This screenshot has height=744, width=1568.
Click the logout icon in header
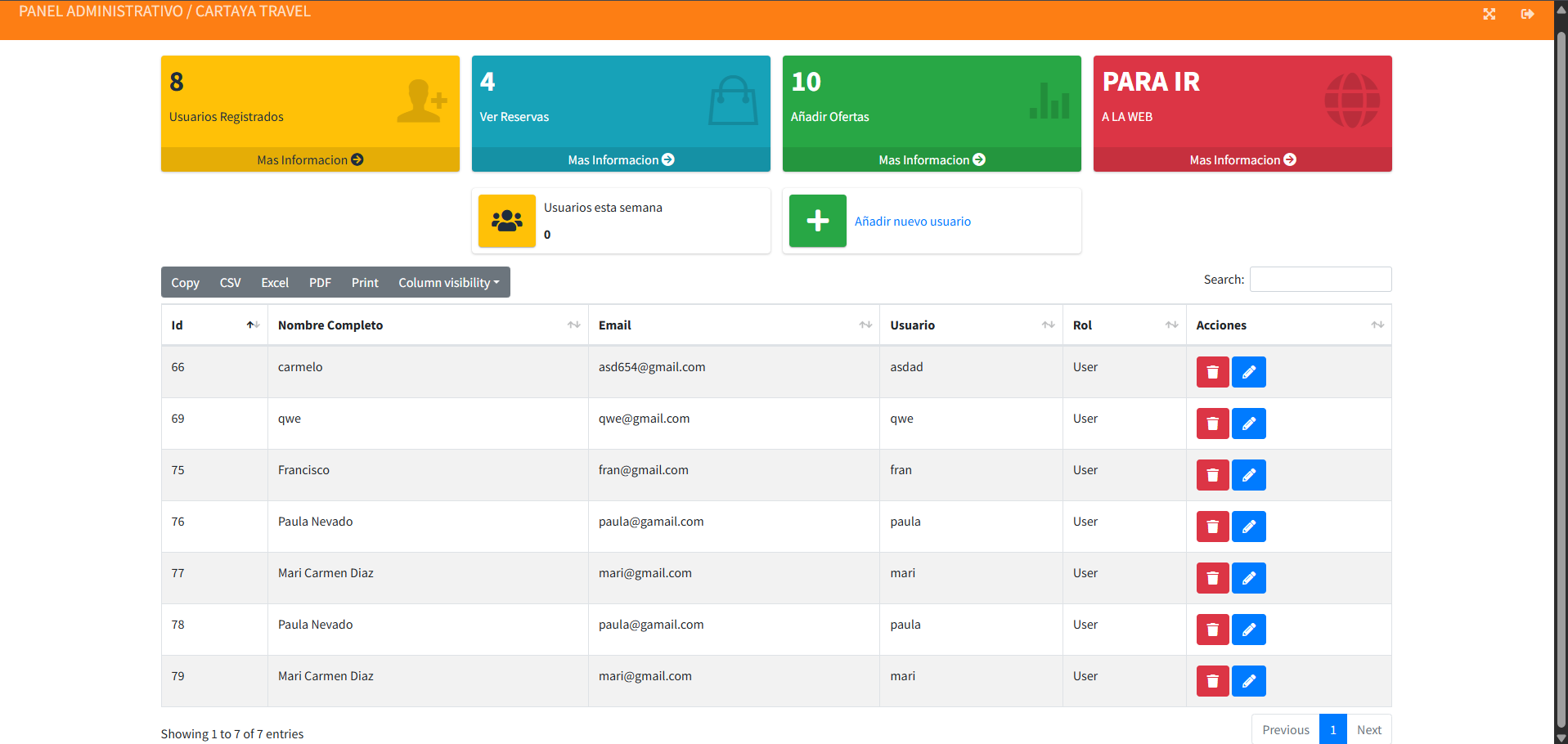point(1527,14)
